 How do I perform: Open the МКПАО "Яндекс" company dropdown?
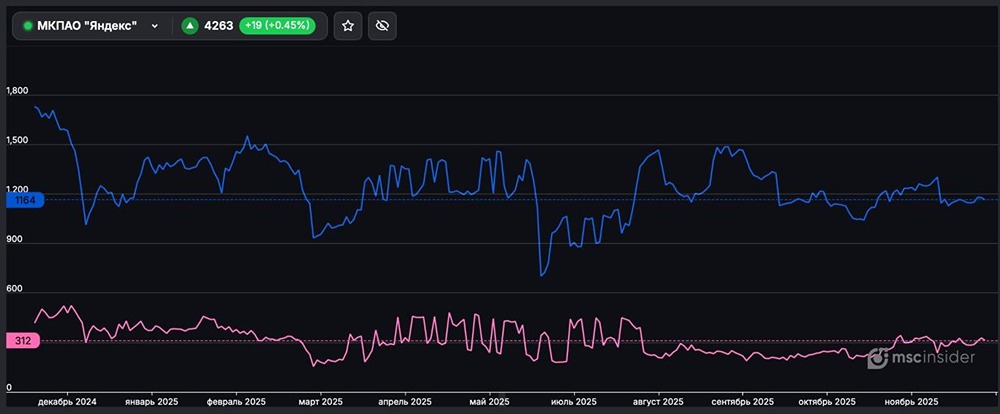point(153,26)
